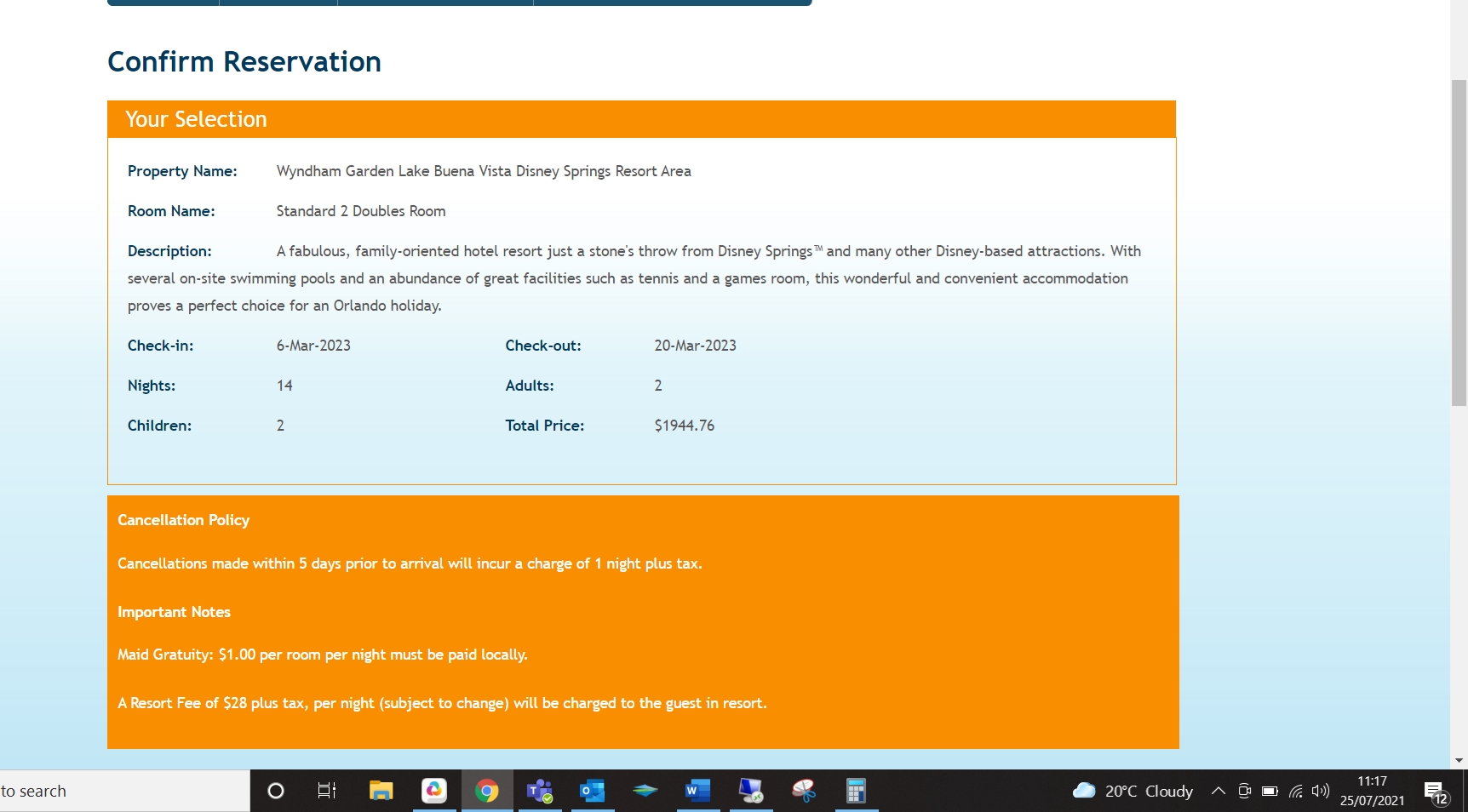The height and width of the screenshot is (812, 1468).
Task: Open Task View on the taskbar
Action: (327, 791)
